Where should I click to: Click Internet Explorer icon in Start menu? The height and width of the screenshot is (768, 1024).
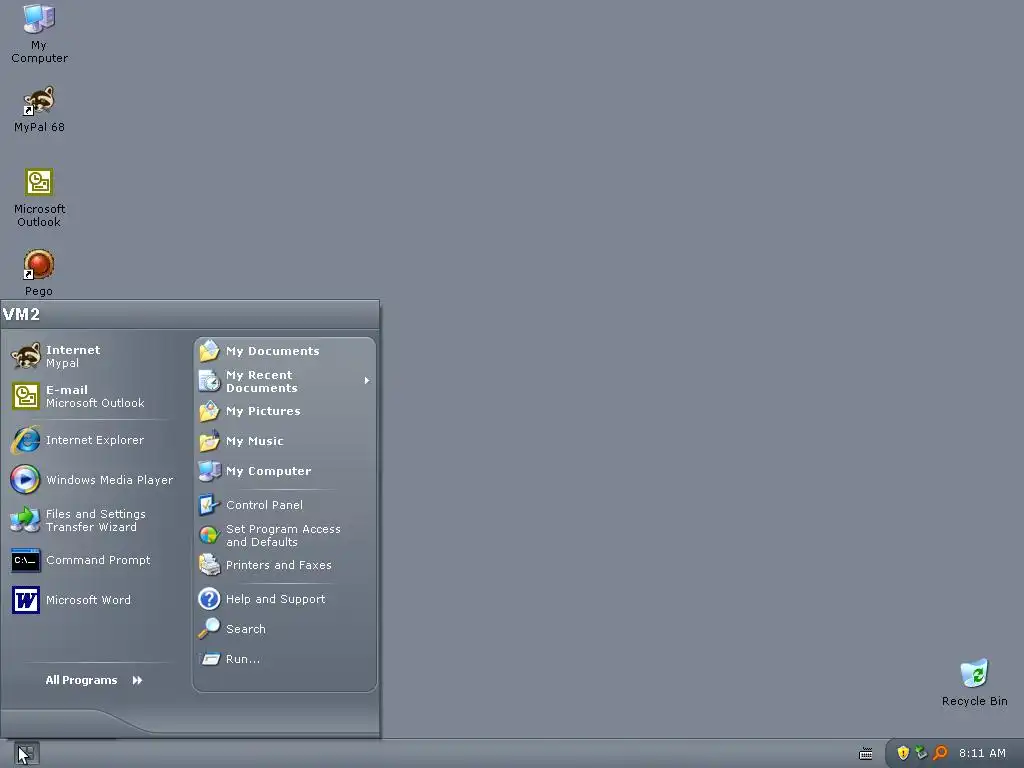click(25, 440)
